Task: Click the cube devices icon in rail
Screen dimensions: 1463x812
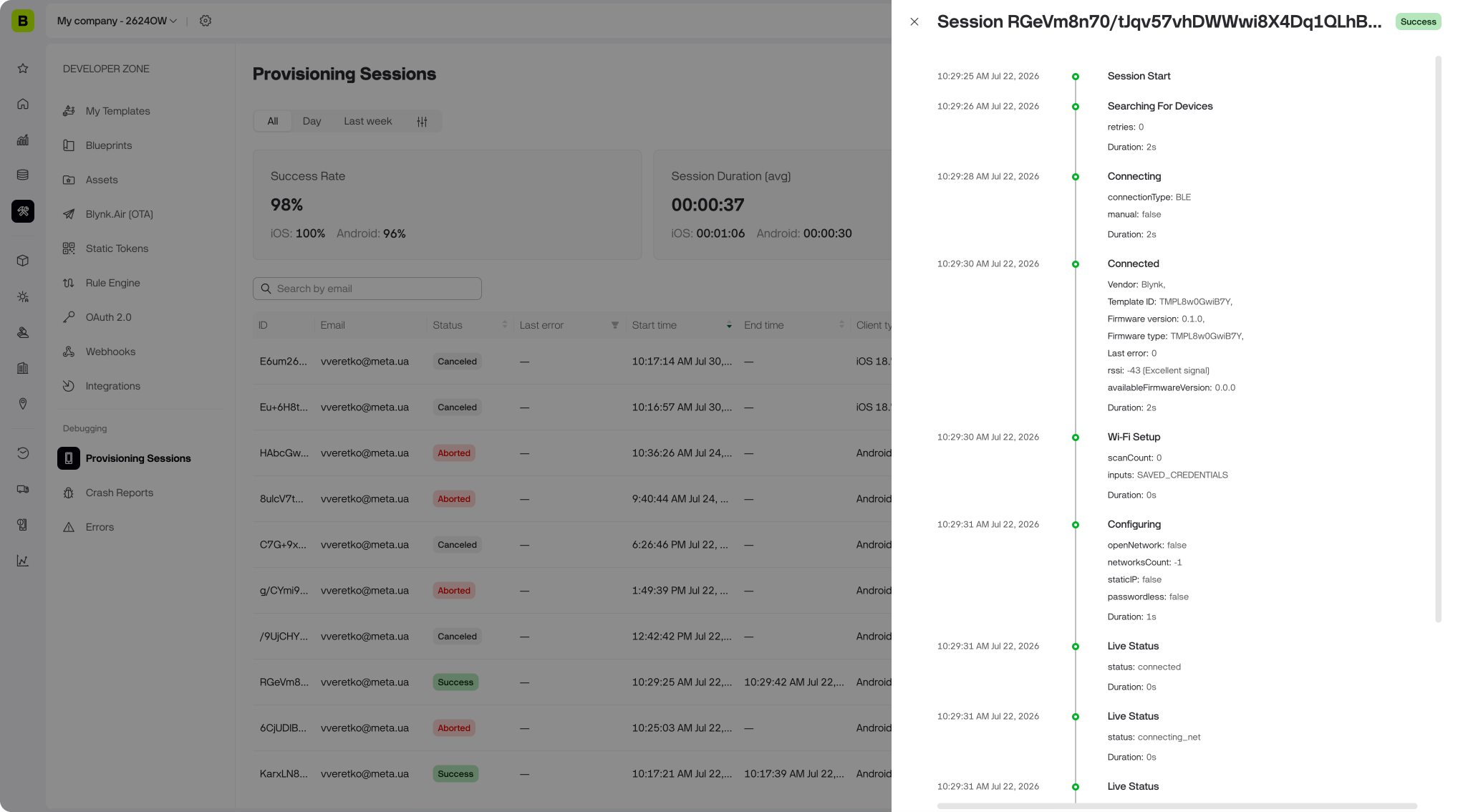Action: point(23,261)
